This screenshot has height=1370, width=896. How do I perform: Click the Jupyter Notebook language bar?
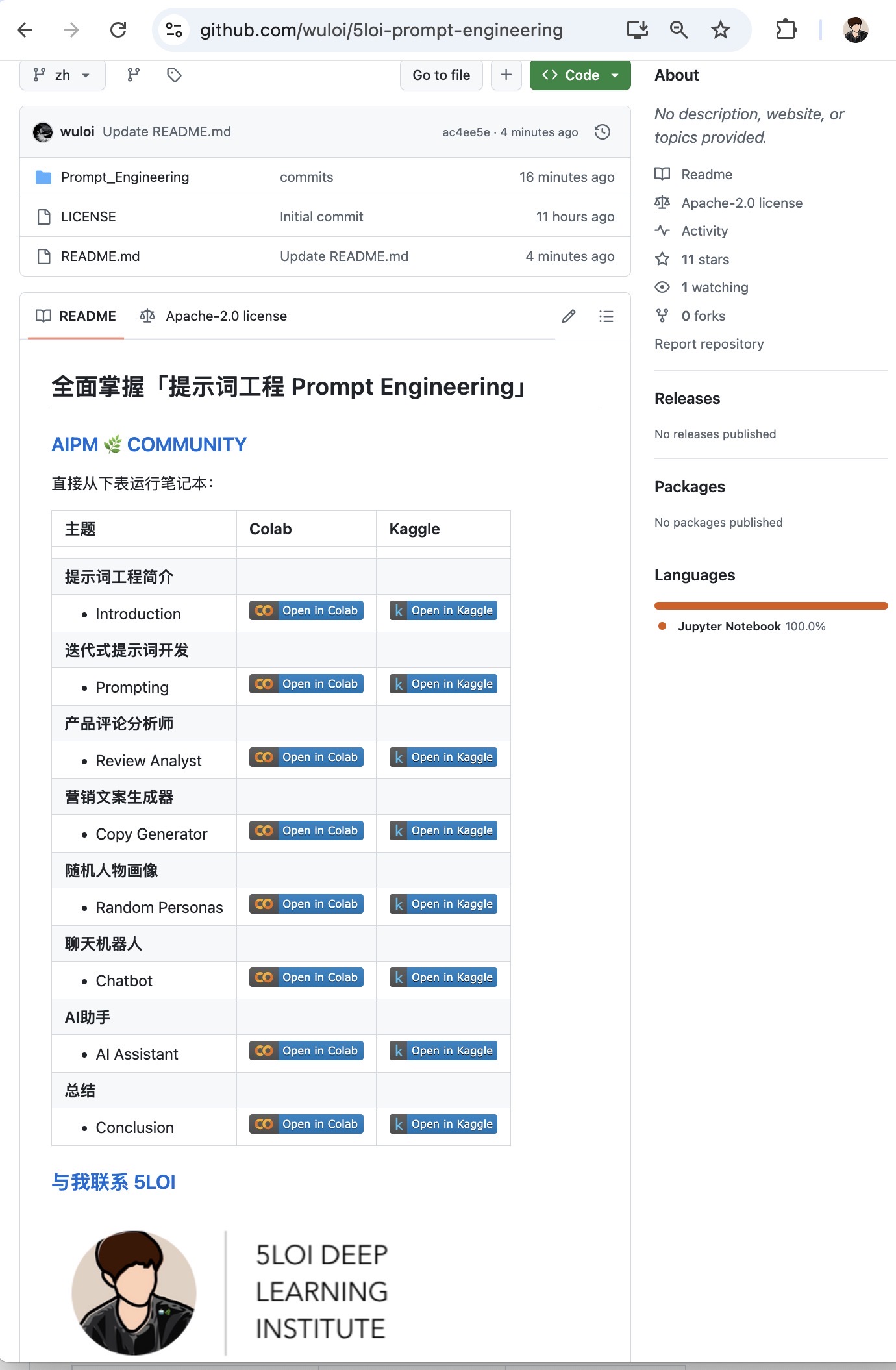pyautogui.click(x=771, y=606)
